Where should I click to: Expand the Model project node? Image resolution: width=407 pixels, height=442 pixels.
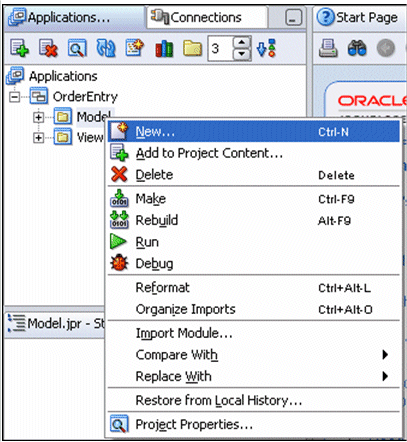[38, 117]
